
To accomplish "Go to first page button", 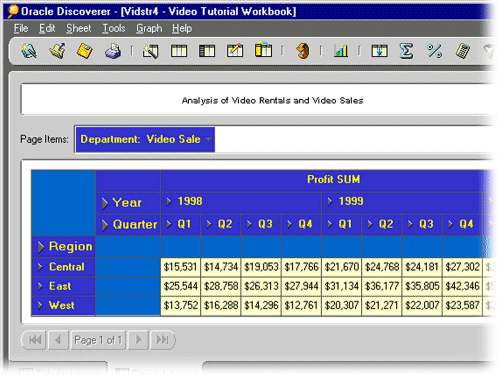I will (34, 340).
